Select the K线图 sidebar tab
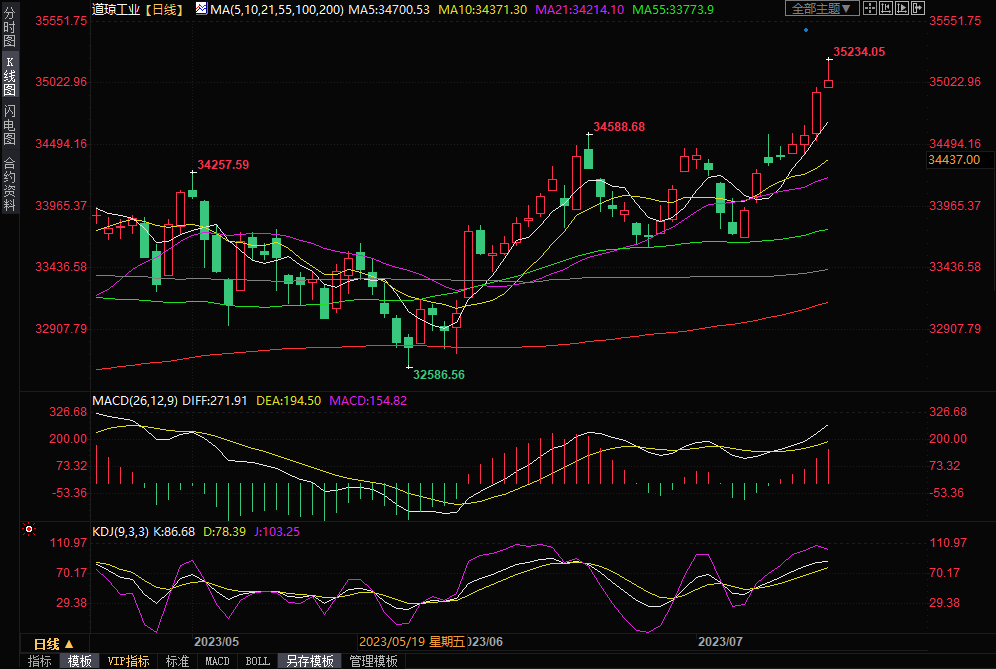 [9, 76]
